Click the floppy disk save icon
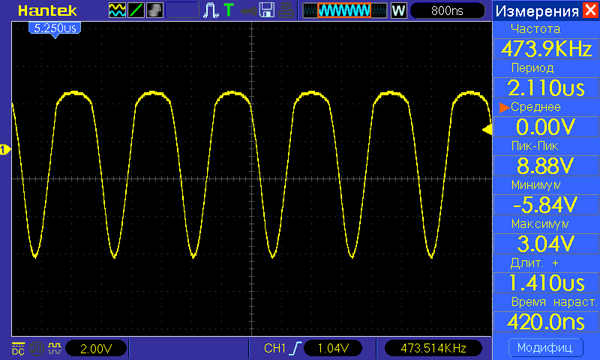The image size is (600, 360). (267, 10)
